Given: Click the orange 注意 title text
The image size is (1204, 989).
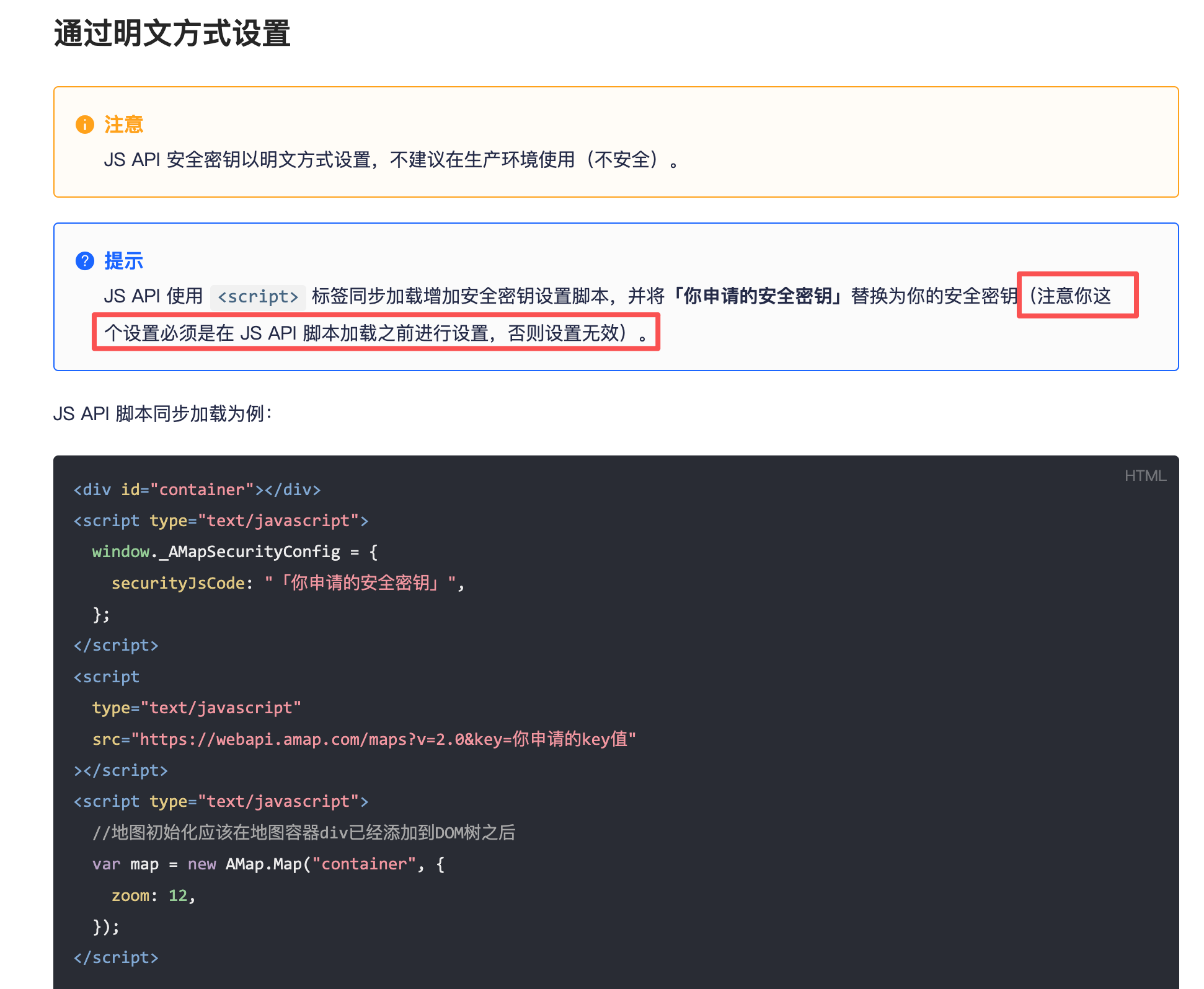Looking at the screenshot, I should 124,125.
